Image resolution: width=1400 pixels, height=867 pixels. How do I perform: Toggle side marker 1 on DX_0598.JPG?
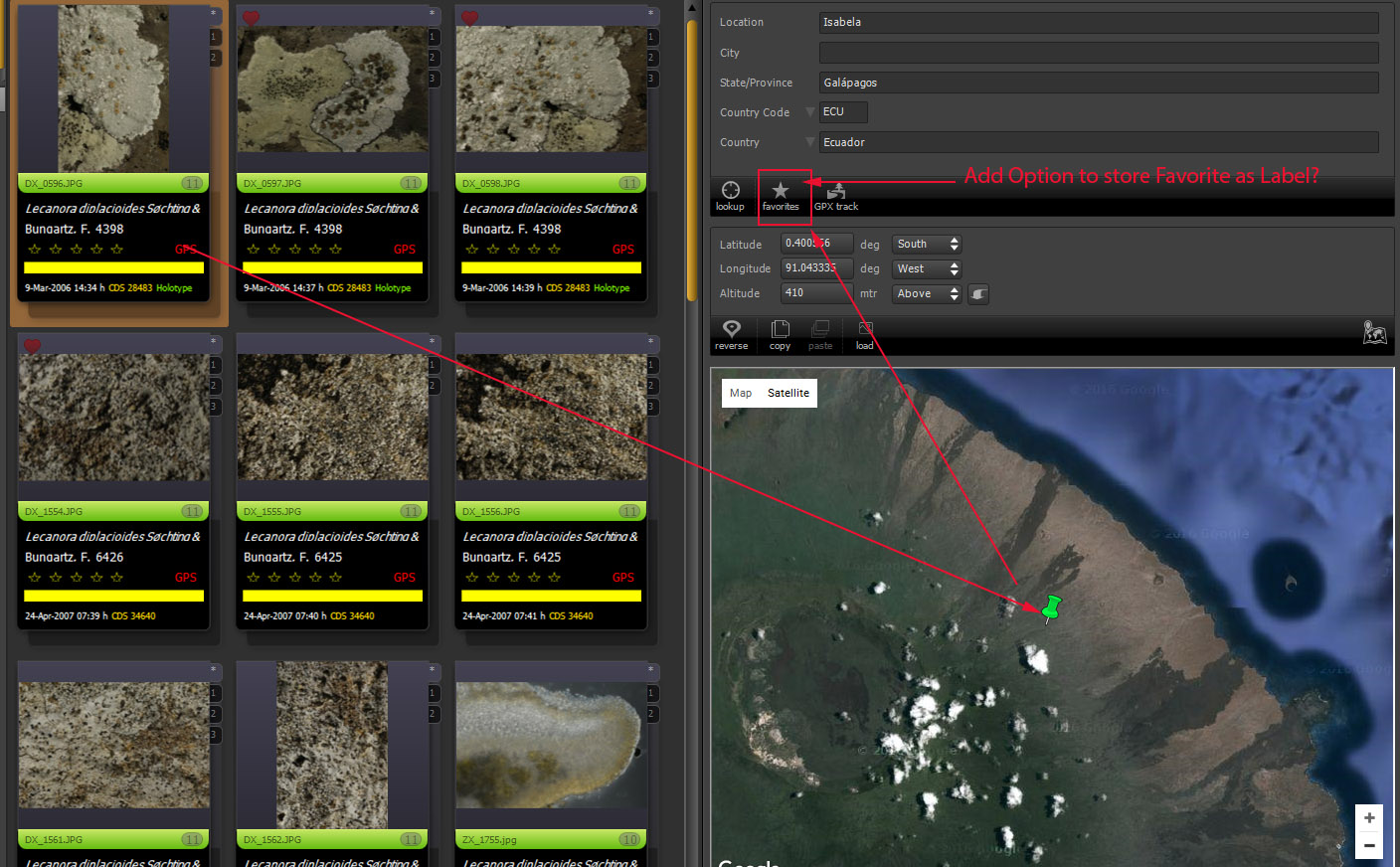coord(651,37)
